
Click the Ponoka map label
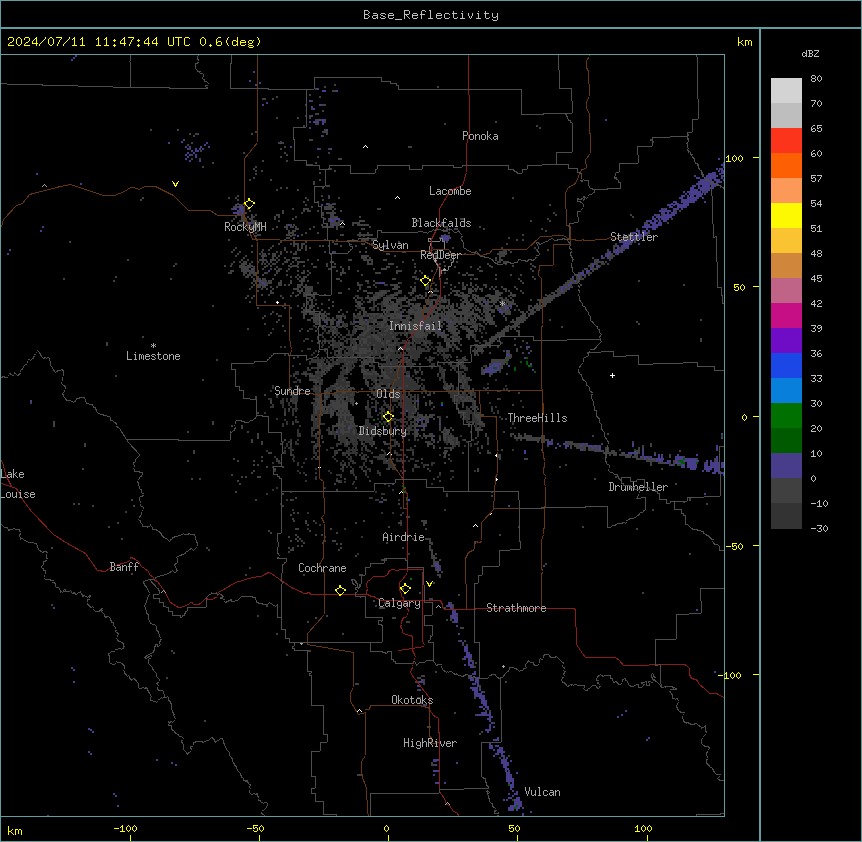480,136
